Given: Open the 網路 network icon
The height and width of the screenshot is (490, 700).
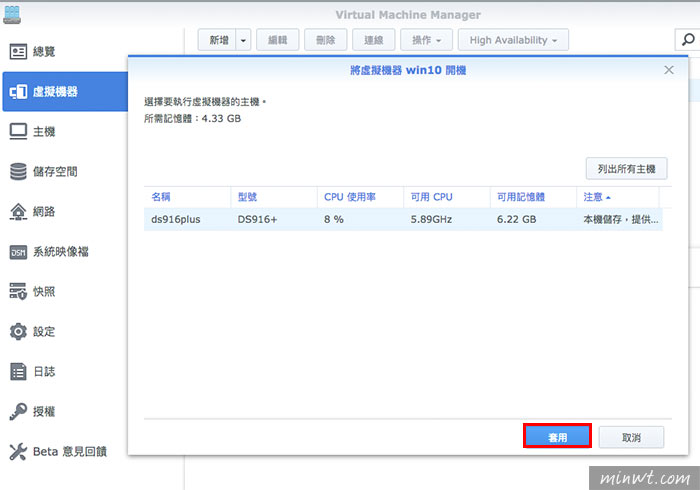Looking at the screenshot, I should pyautogui.click(x=18, y=212).
